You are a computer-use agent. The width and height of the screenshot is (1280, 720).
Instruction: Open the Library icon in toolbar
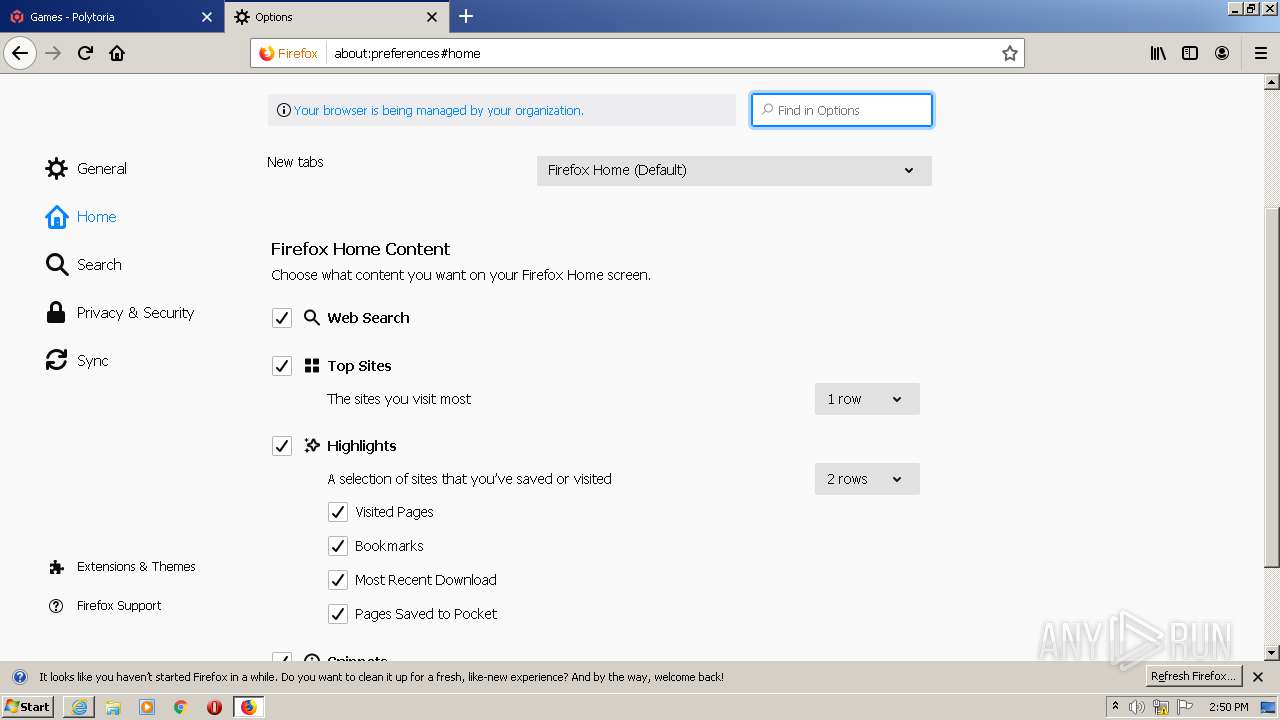[1158, 53]
